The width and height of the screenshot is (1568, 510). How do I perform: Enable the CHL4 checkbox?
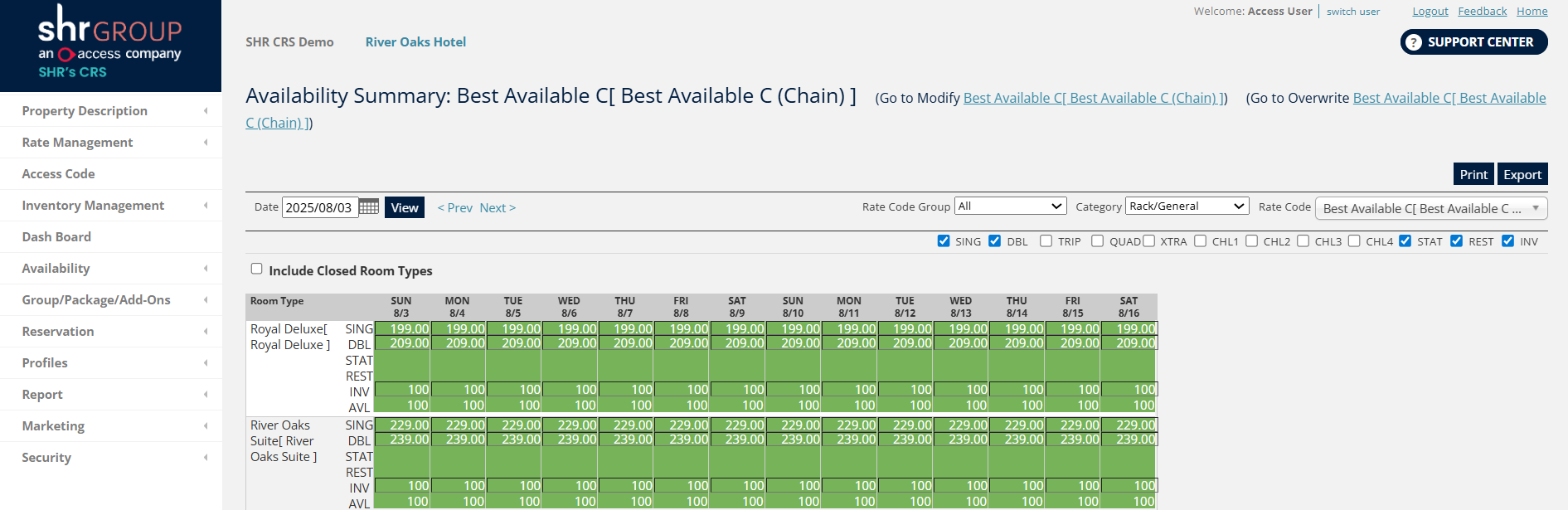(1355, 241)
